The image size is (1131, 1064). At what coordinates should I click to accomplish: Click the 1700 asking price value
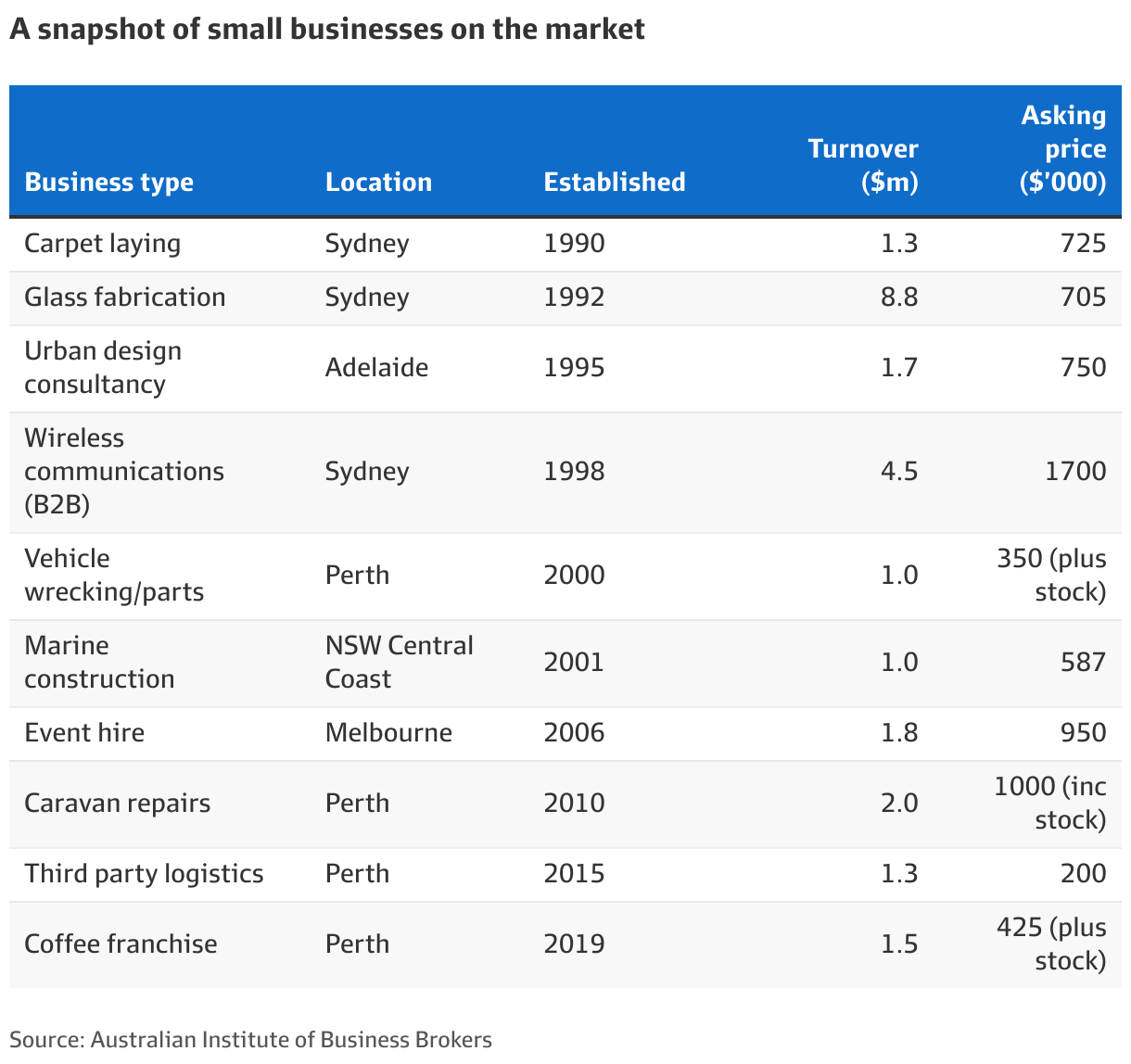(1074, 472)
